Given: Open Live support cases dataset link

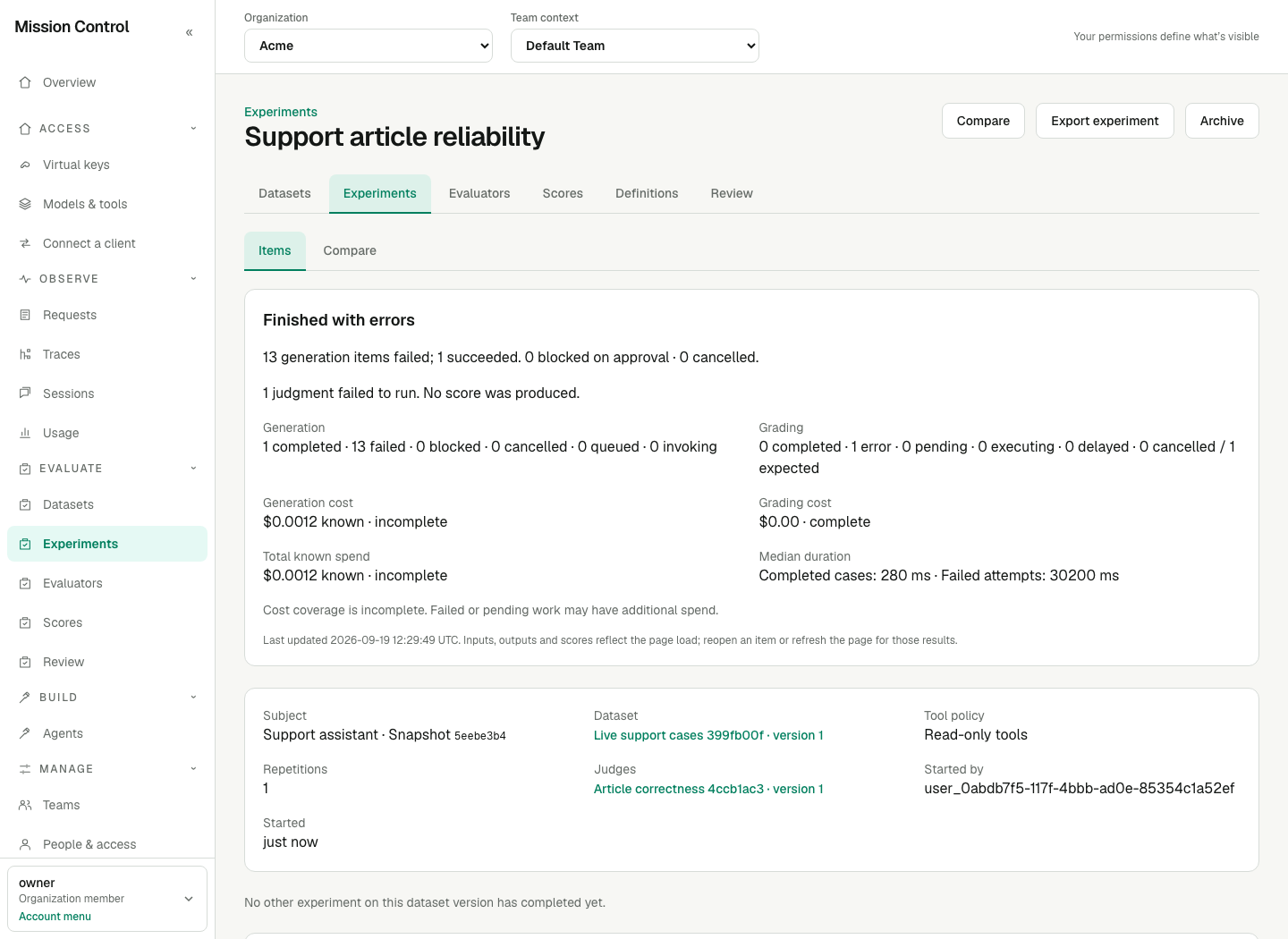Looking at the screenshot, I should (x=708, y=735).
